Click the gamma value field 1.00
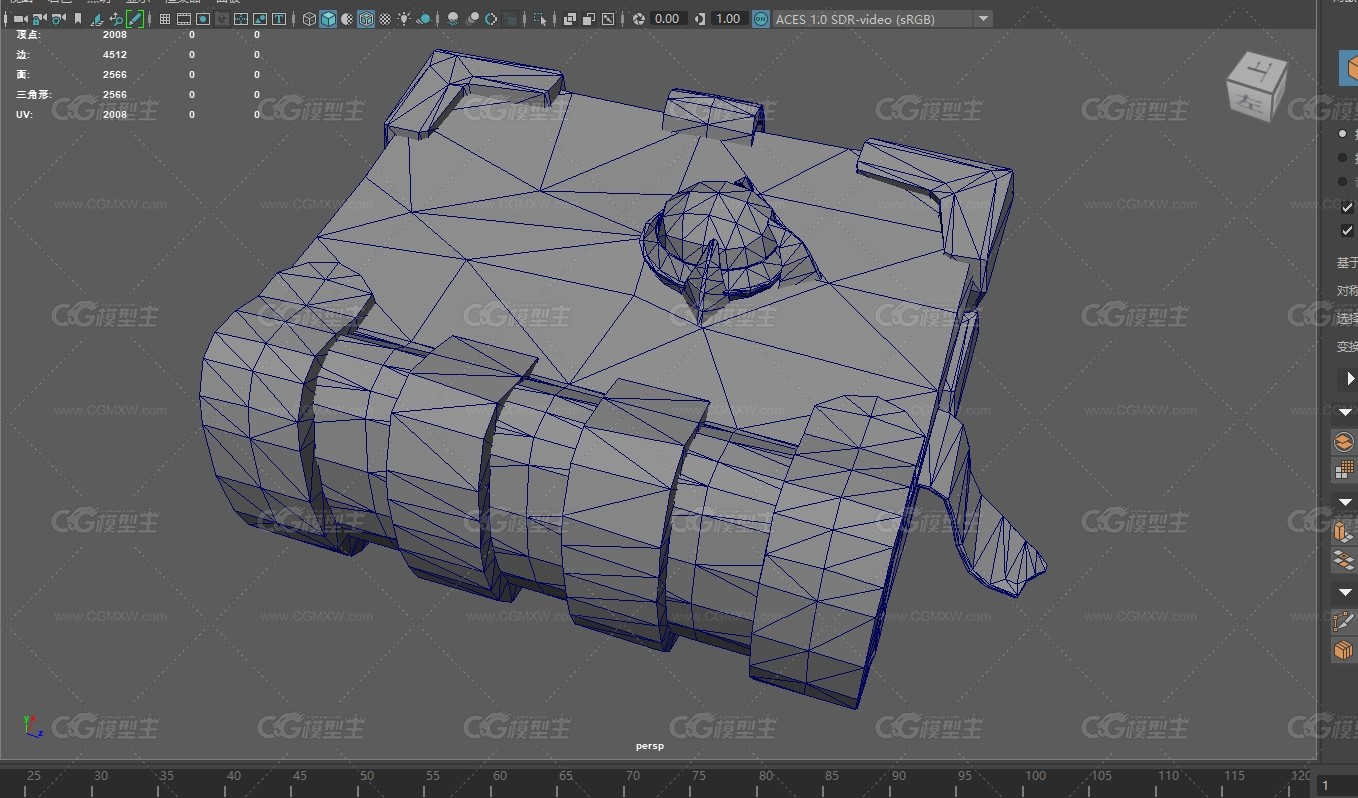The image size is (1358, 798). (728, 19)
